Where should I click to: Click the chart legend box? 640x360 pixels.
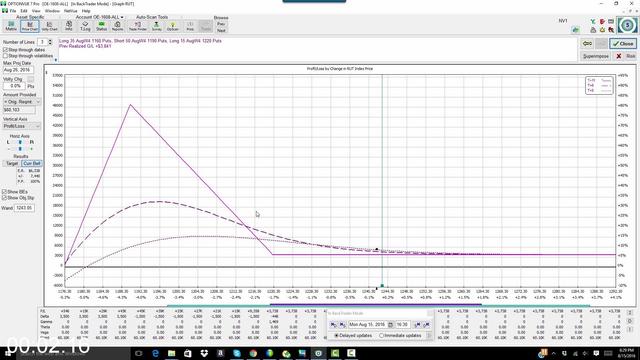point(599,85)
